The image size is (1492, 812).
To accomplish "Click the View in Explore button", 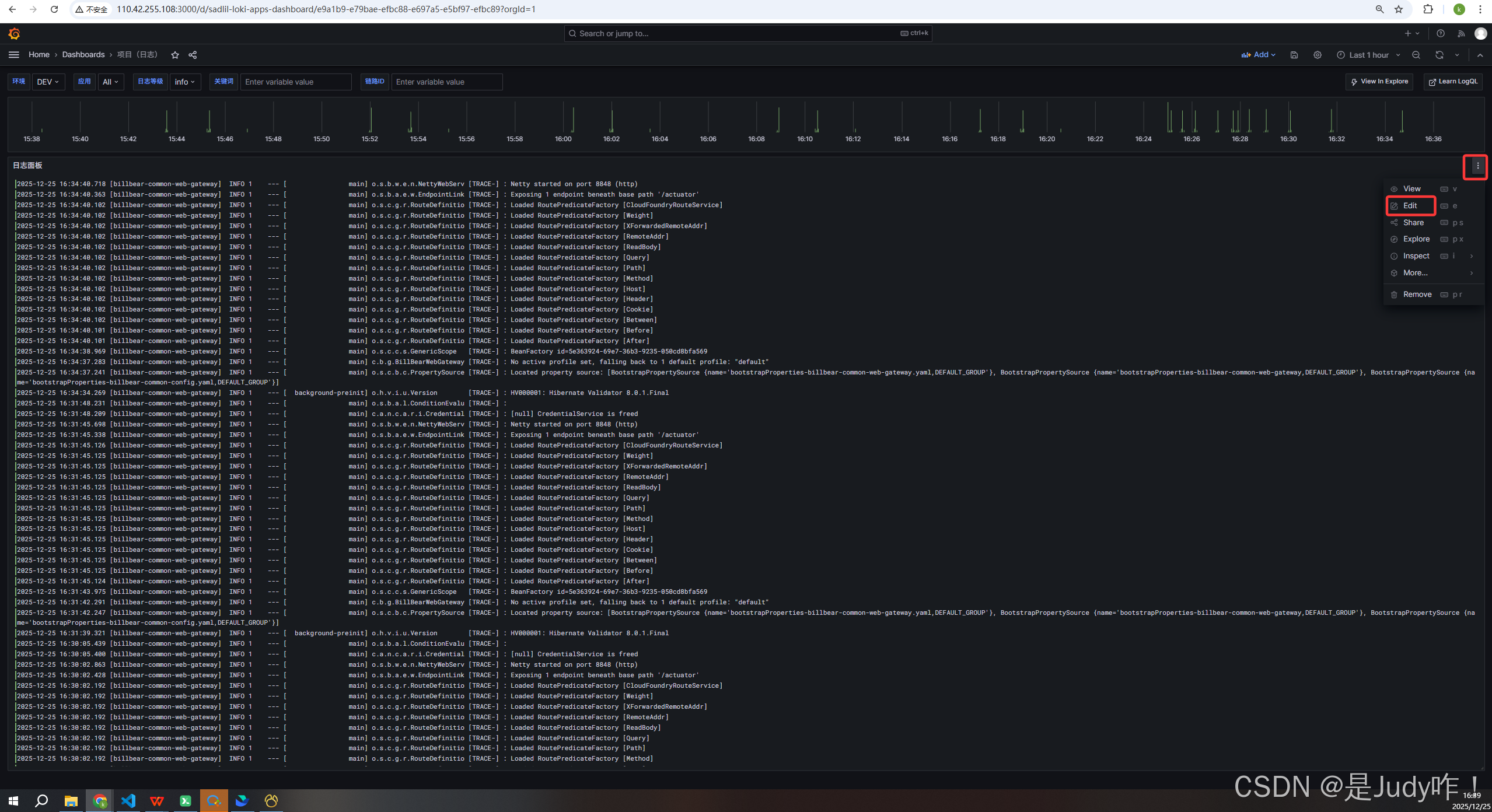I will tap(1379, 82).
